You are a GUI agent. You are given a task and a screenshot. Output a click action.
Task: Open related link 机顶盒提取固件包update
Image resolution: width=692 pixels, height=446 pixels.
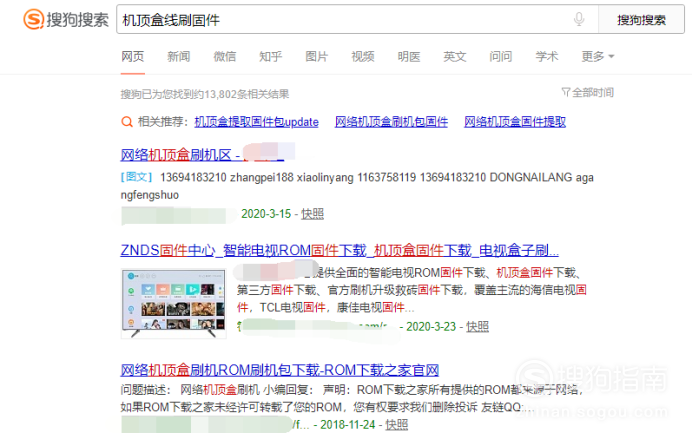coord(256,122)
